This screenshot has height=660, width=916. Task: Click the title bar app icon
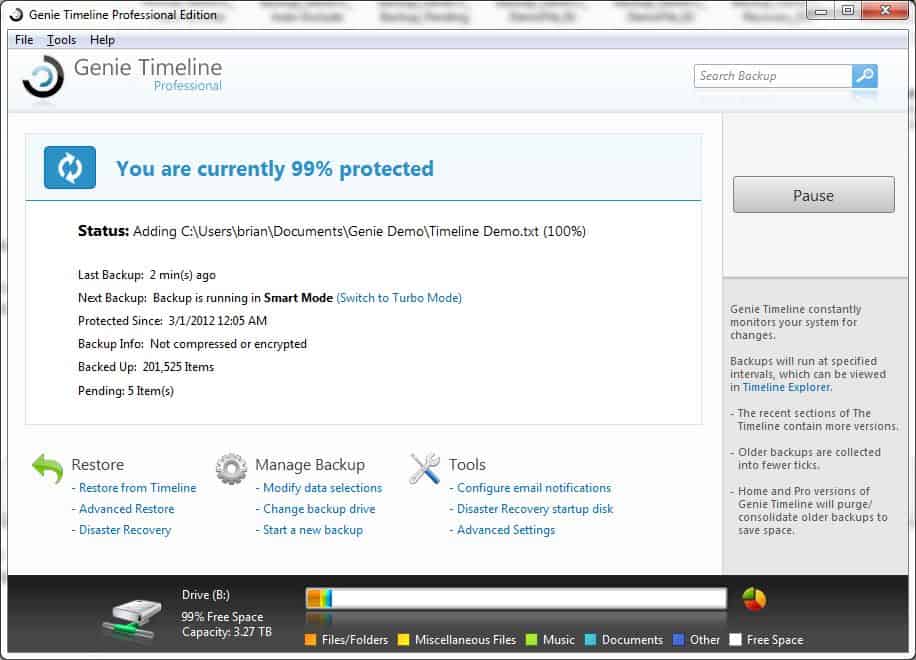pyautogui.click(x=16, y=15)
